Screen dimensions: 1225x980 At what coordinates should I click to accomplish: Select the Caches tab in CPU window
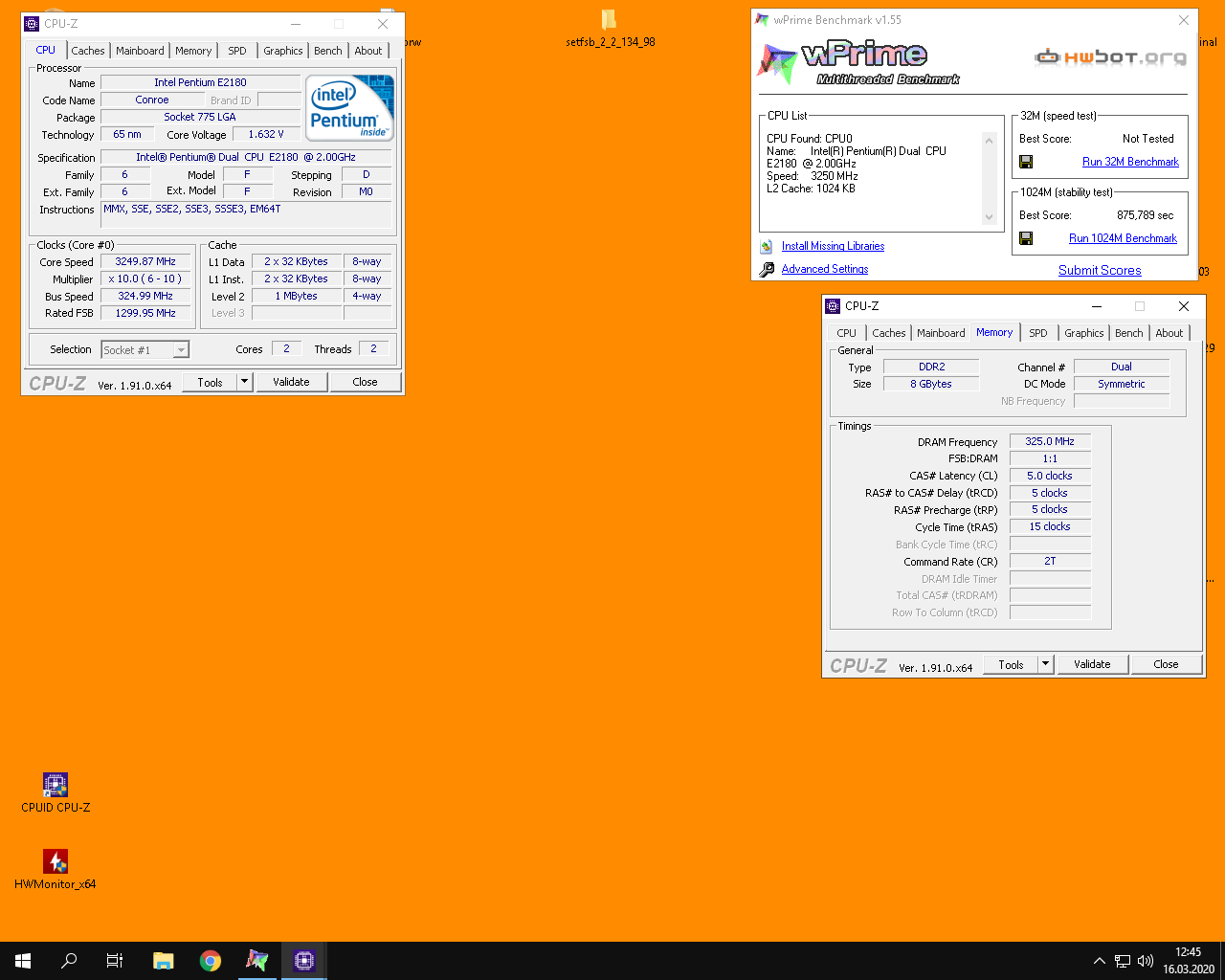point(88,51)
